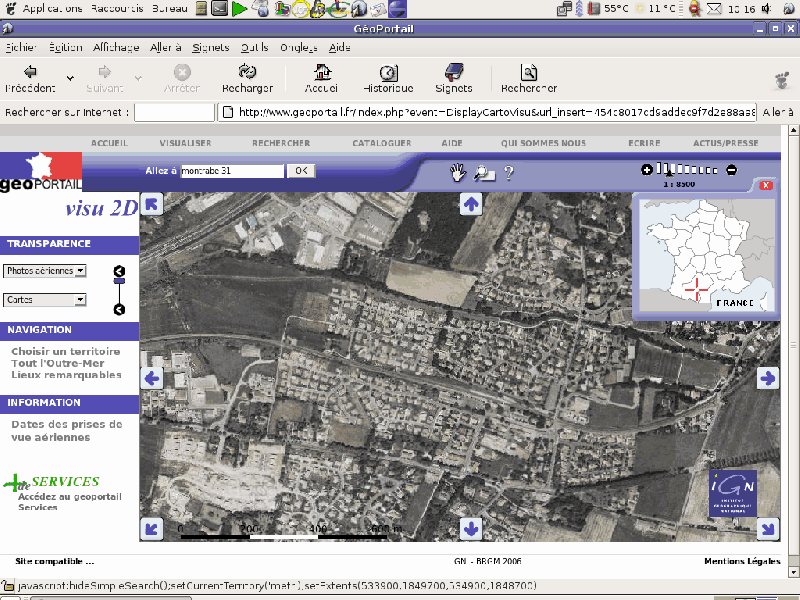Click the Rechercher sur Internet input field
800x600 pixels.
coord(174,112)
